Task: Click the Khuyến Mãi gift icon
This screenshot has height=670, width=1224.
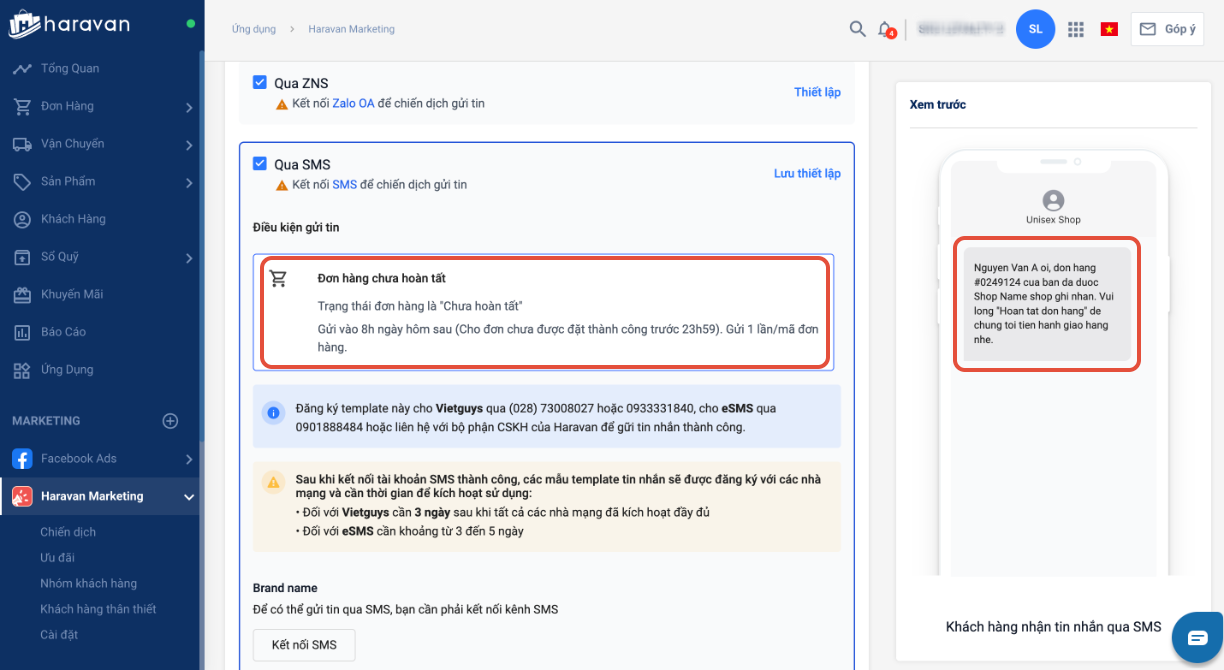Action: pos(22,294)
